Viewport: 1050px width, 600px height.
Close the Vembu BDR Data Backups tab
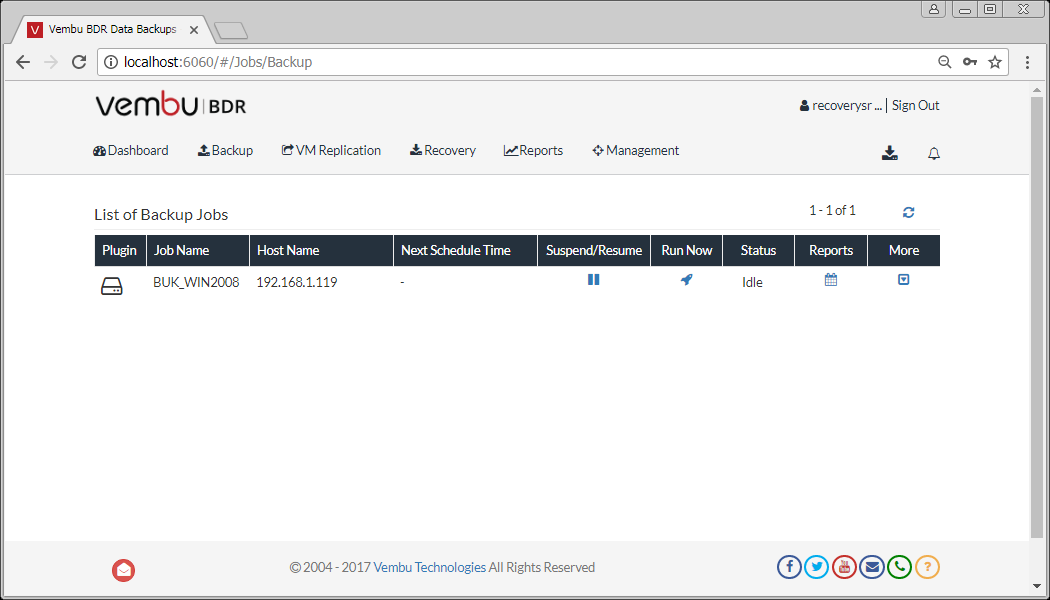[x=194, y=30]
